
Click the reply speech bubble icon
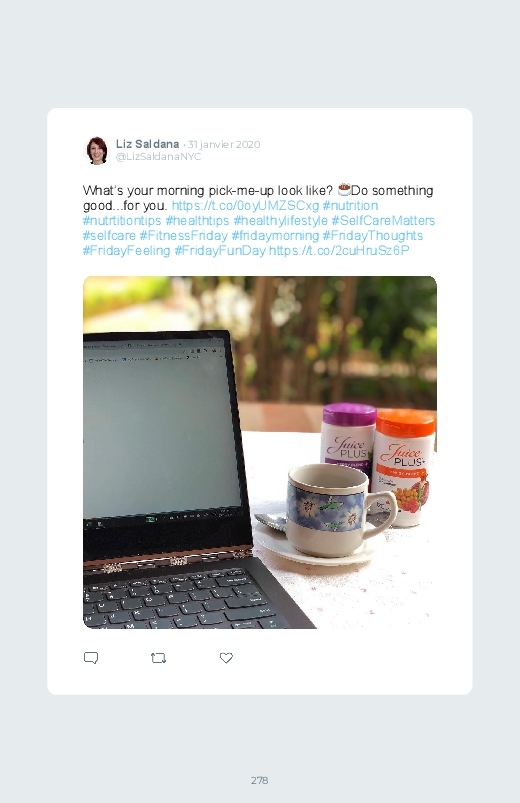point(91,658)
